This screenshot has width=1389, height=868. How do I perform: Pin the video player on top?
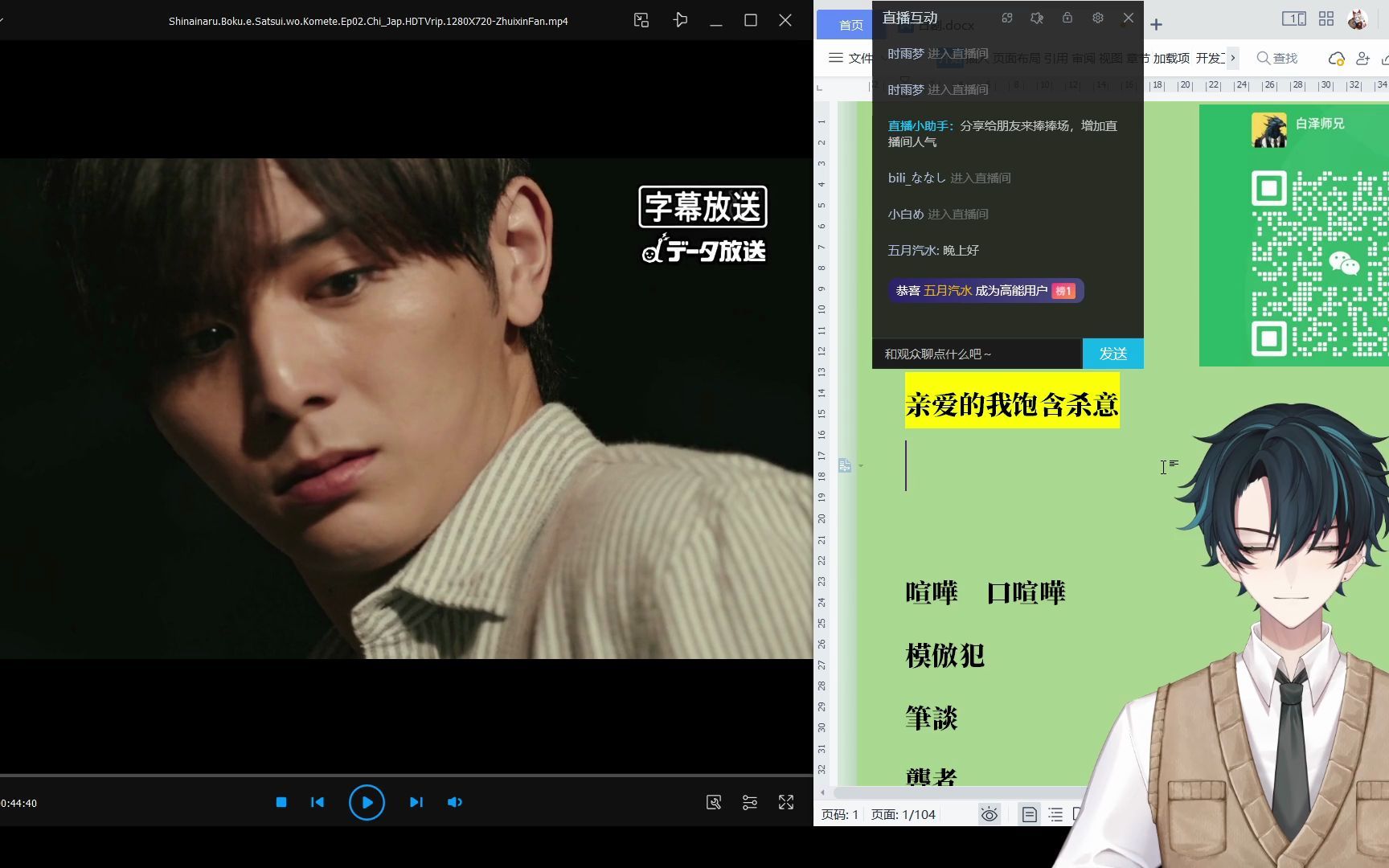click(x=680, y=21)
